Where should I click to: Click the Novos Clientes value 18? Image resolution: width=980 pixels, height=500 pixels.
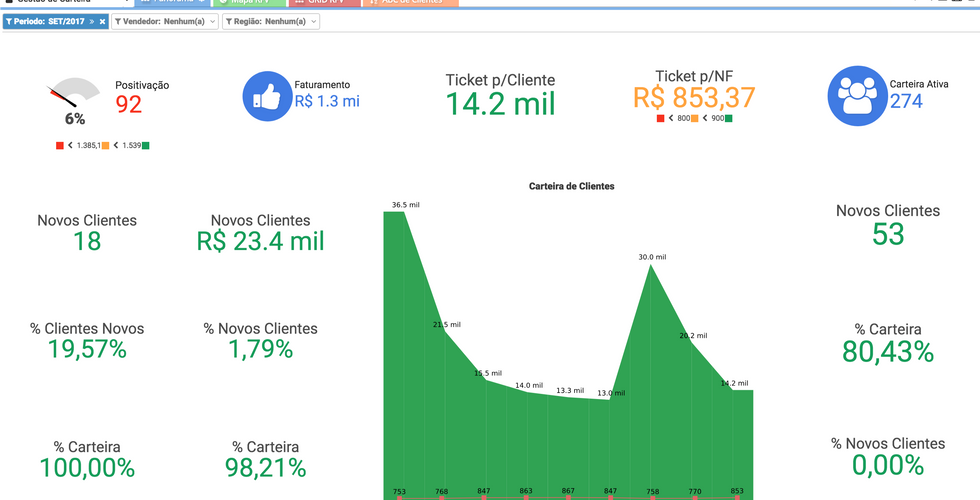(87, 241)
